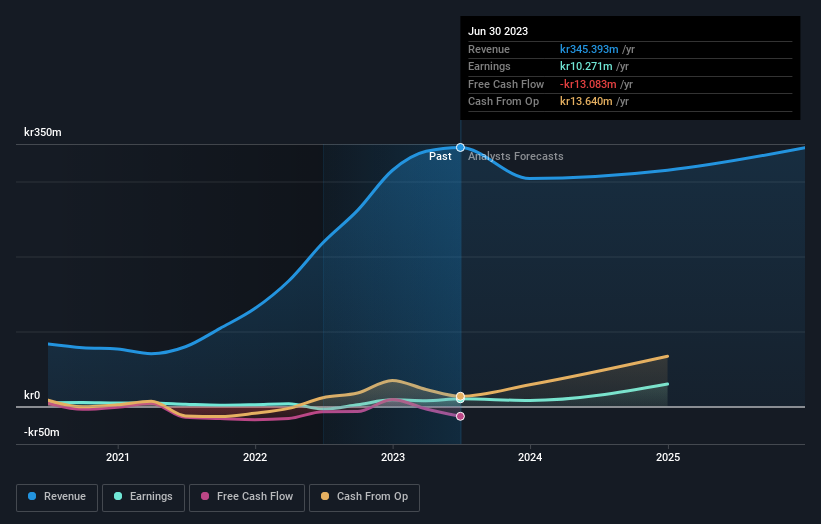The height and width of the screenshot is (524, 821).
Task: Click the kr345.393m revenue value
Action: (589, 49)
